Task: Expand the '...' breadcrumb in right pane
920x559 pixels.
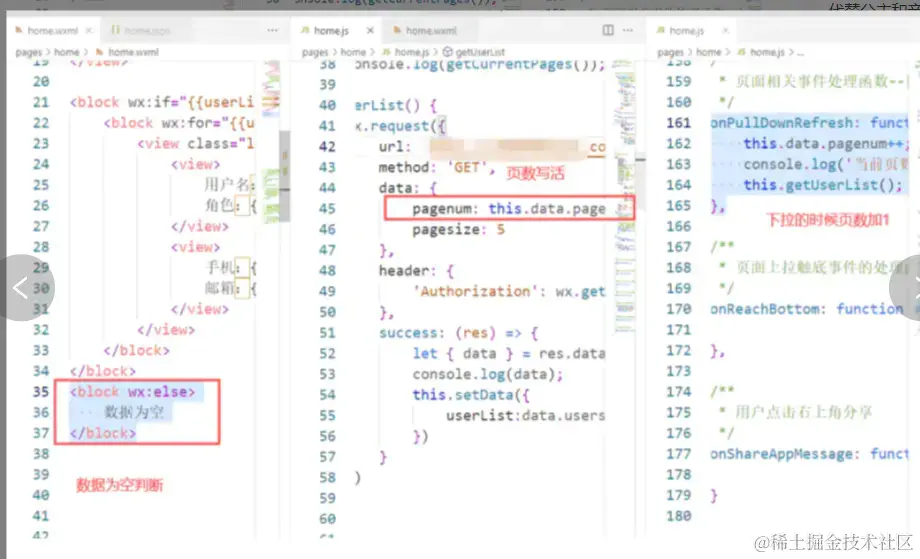Action: point(801,53)
